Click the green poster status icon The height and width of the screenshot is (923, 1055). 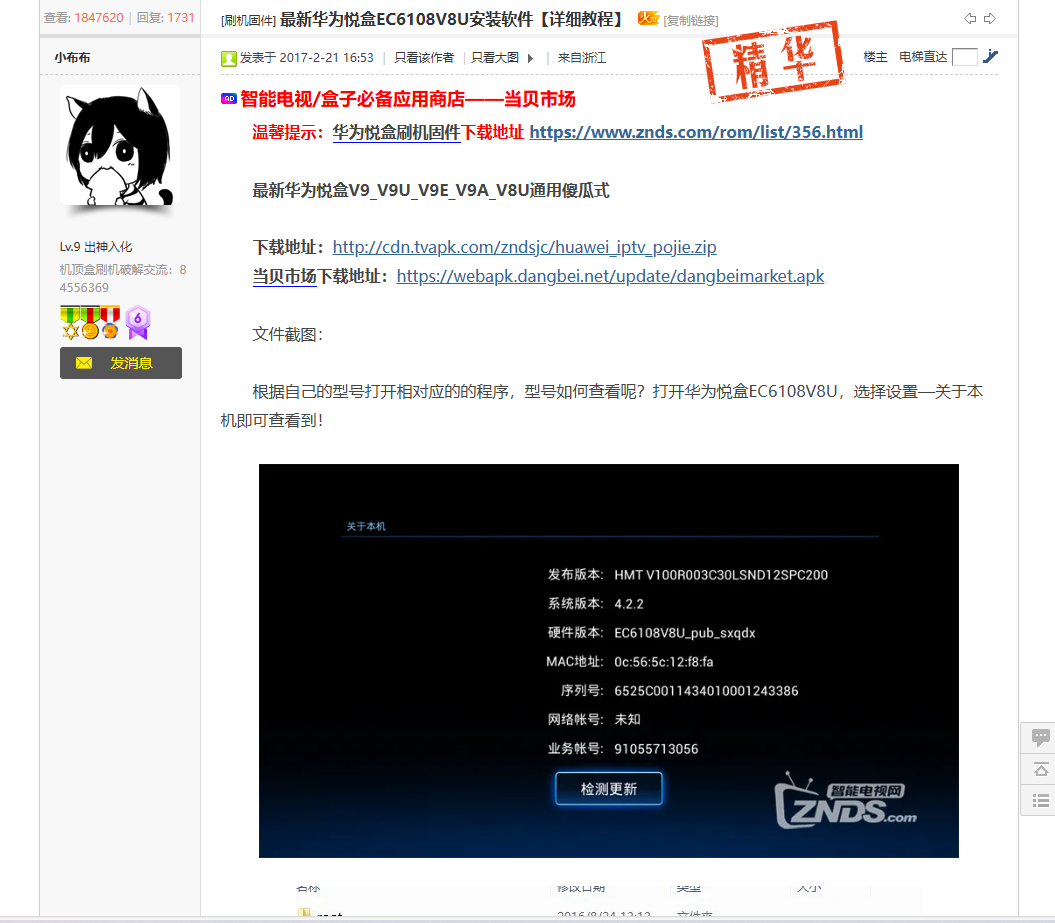click(x=229, y=59)
